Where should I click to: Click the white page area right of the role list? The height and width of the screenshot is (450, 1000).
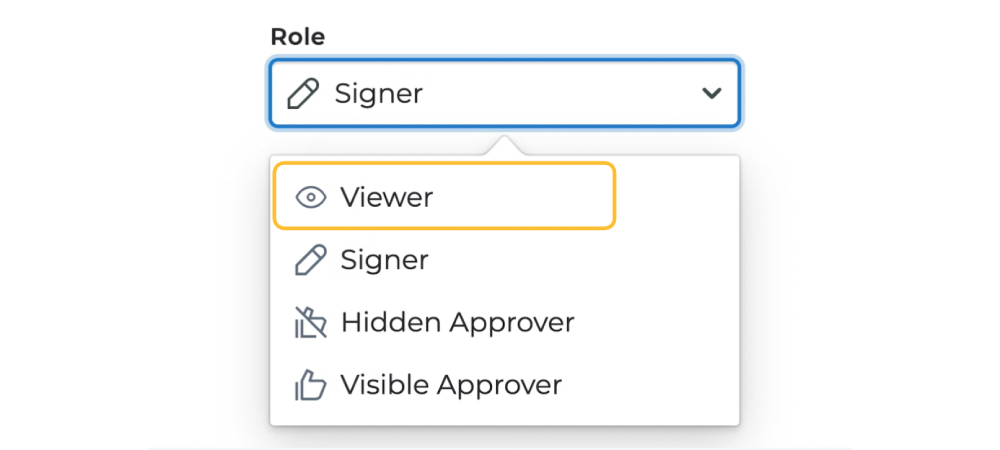tap(795, 290)
